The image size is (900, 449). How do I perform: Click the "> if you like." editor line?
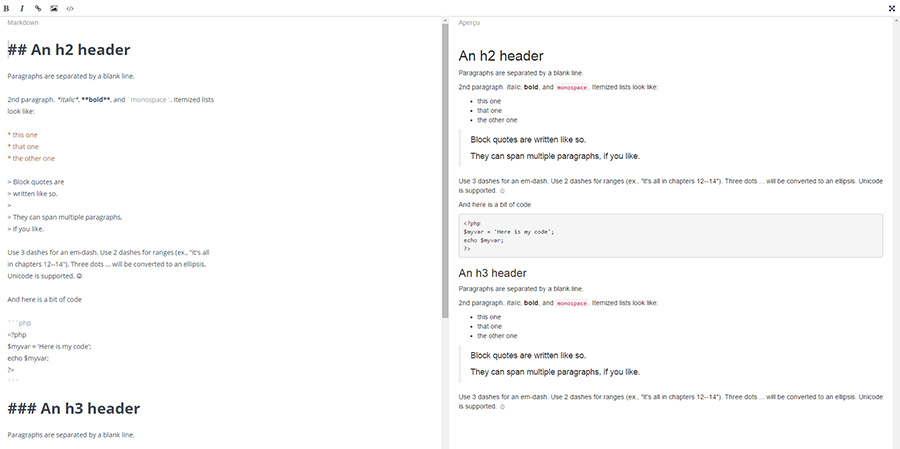pos(26,229)
